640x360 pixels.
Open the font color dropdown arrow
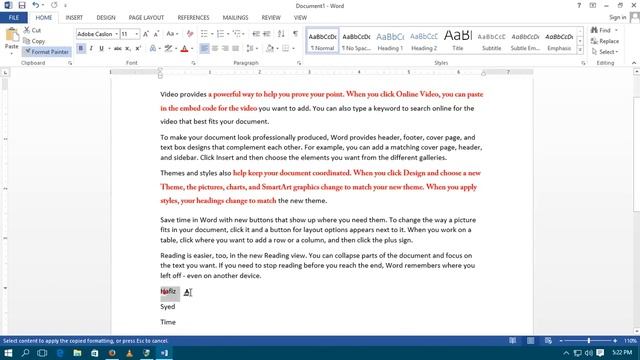click(192, 49)
